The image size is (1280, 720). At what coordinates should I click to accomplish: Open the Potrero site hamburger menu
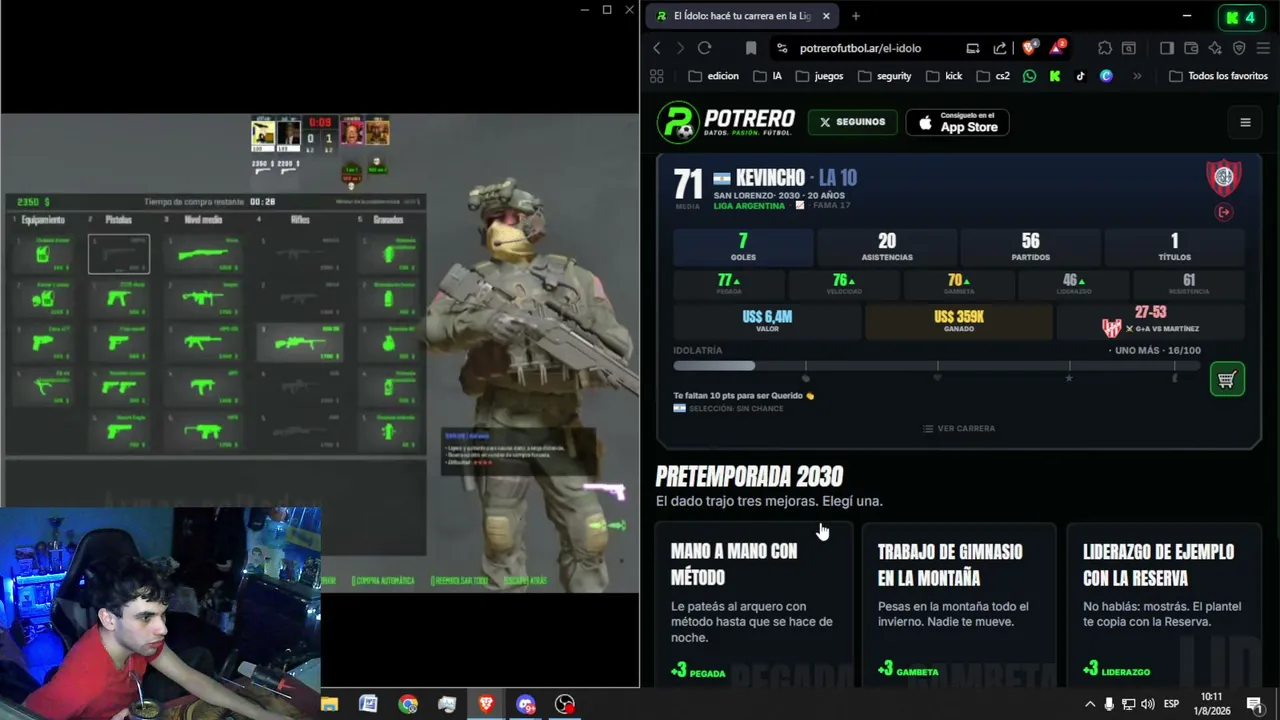(1245, 122)
